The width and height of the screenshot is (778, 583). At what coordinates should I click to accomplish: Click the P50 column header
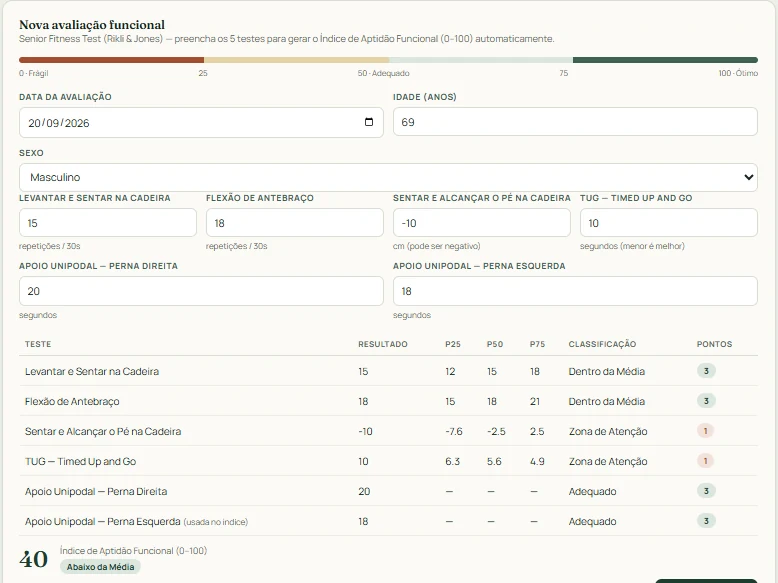pos(495,344)
